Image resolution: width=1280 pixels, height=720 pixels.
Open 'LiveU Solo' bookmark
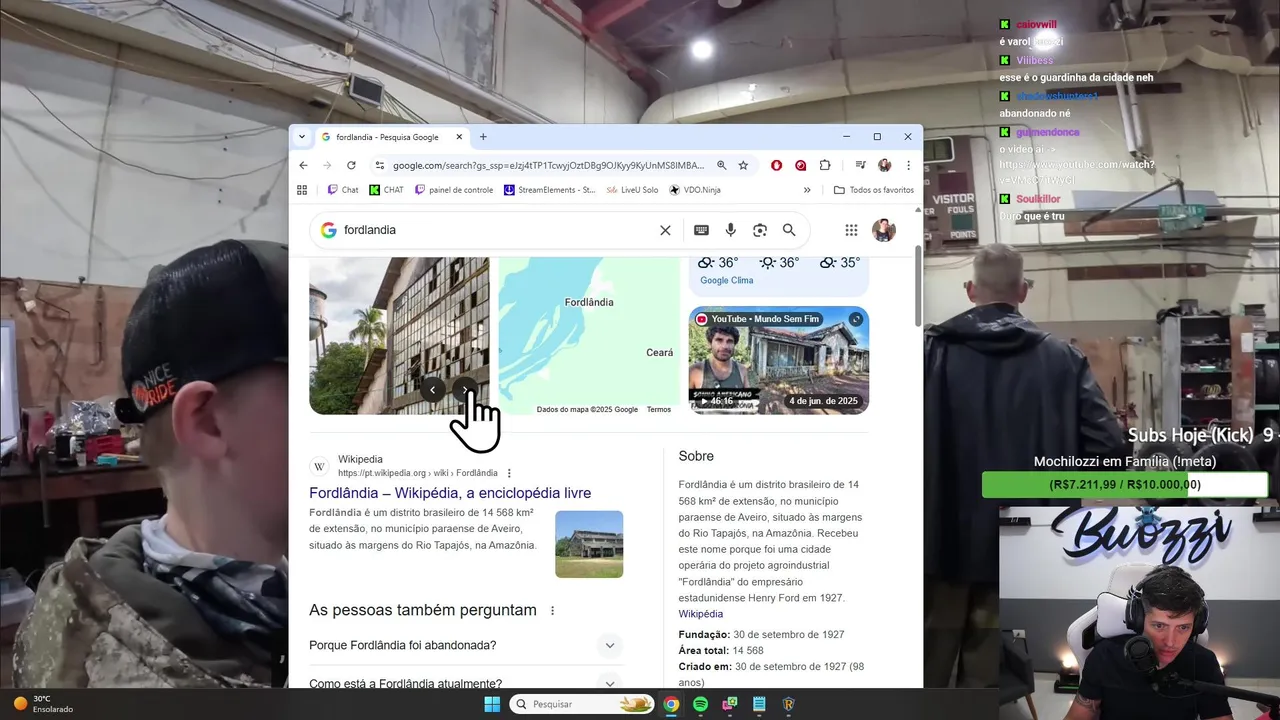(x=632, y=190)
